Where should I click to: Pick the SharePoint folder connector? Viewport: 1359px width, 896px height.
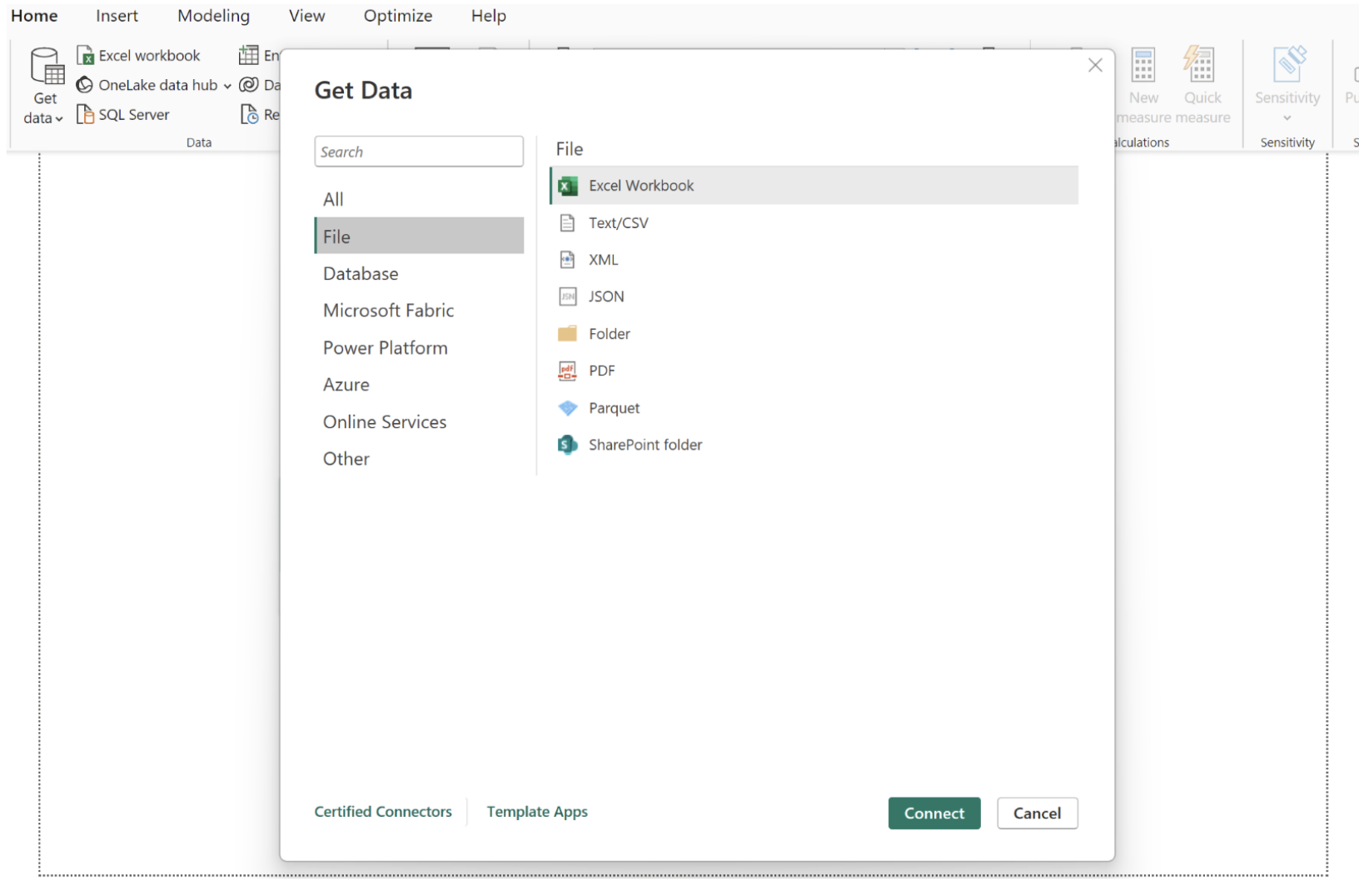pyautogui.click(x=645, y=444)
